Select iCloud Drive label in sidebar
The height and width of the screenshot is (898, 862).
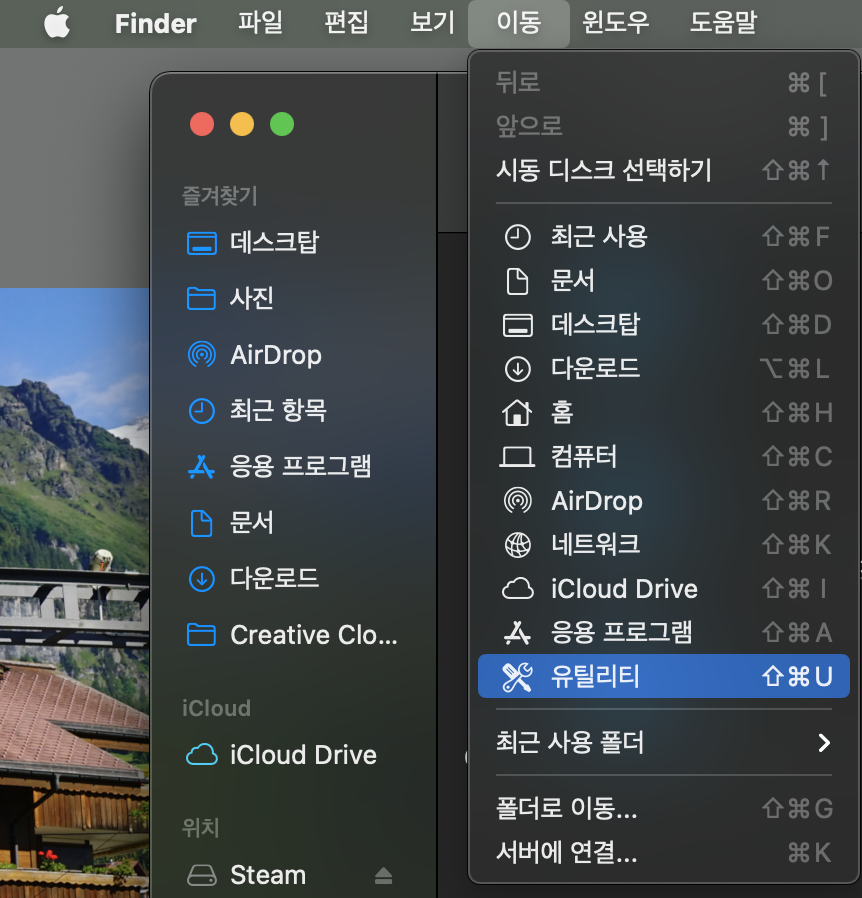pyautogui.click(x=303, y=755)
